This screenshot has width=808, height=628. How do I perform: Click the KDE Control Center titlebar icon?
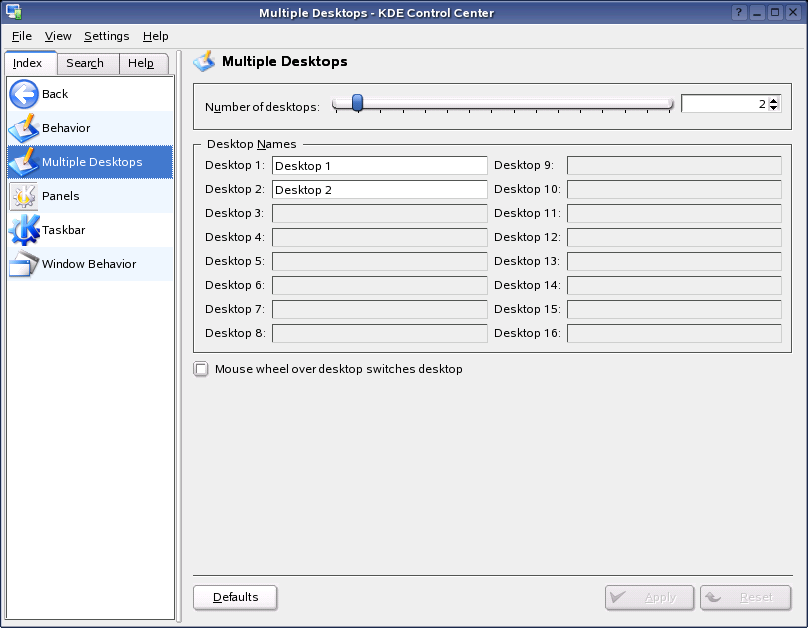pyautogui.click(x=13, y=12)
